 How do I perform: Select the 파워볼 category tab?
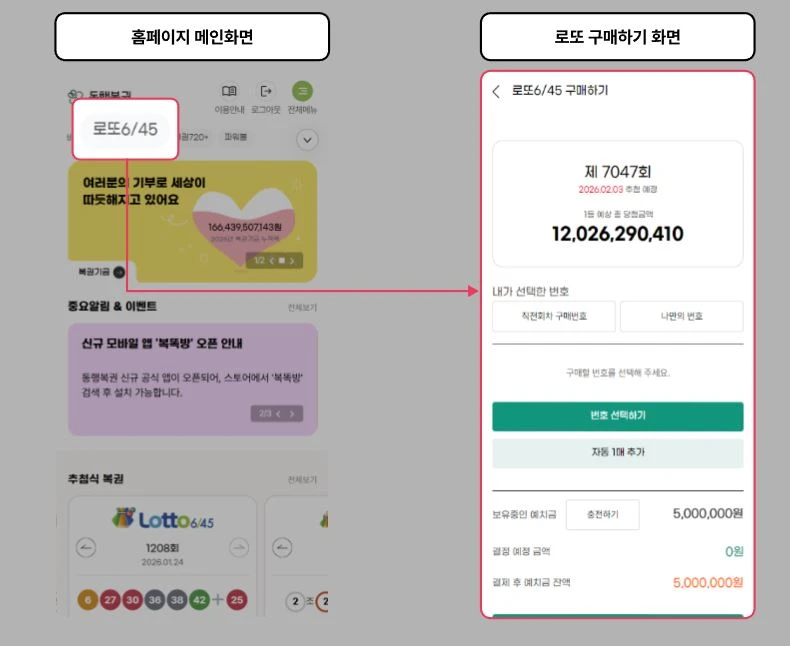click(235, 137)
